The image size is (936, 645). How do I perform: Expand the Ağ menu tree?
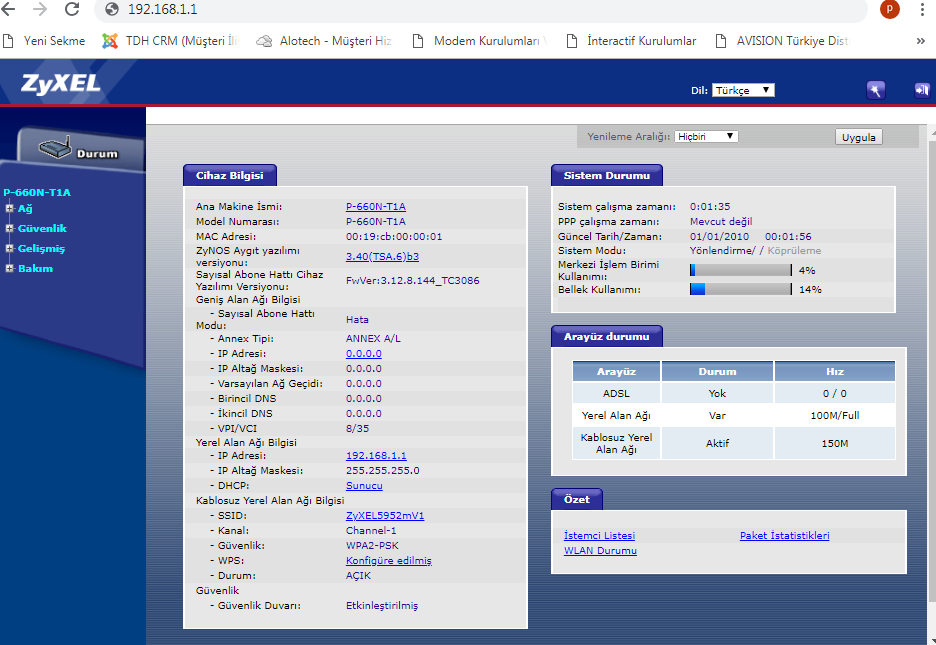pos(10,208)
